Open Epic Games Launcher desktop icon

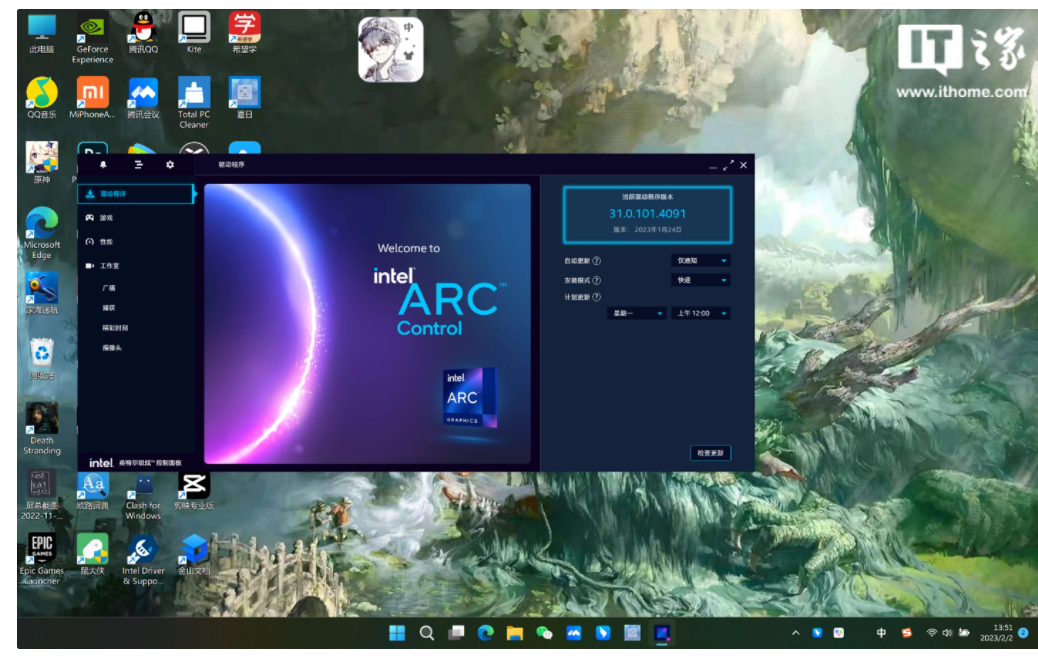[x=42, y=559]
